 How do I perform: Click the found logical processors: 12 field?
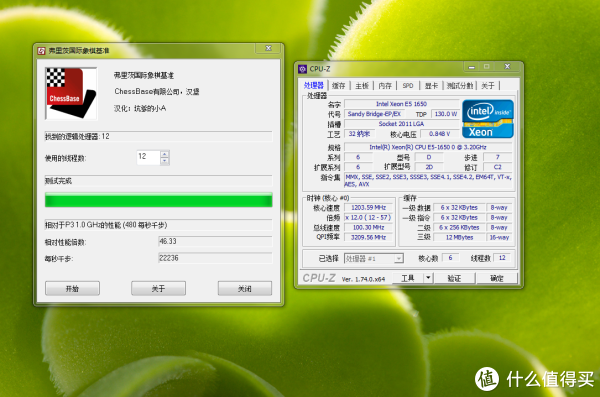point(158,136)
